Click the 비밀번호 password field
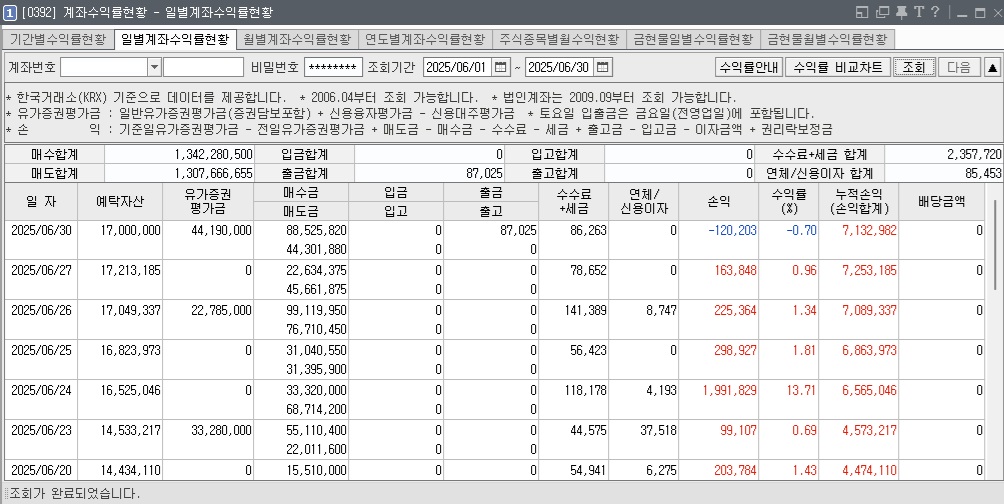 pyautogui.click(x=333, y=67)
